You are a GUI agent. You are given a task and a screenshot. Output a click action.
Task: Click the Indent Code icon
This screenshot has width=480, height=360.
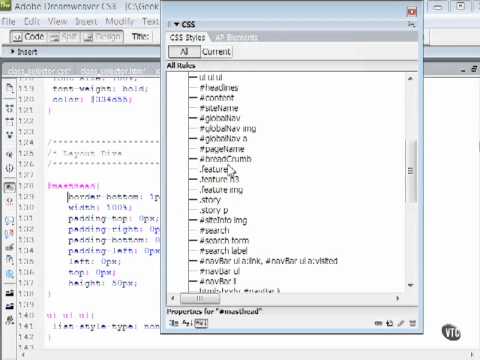[10, 293]
